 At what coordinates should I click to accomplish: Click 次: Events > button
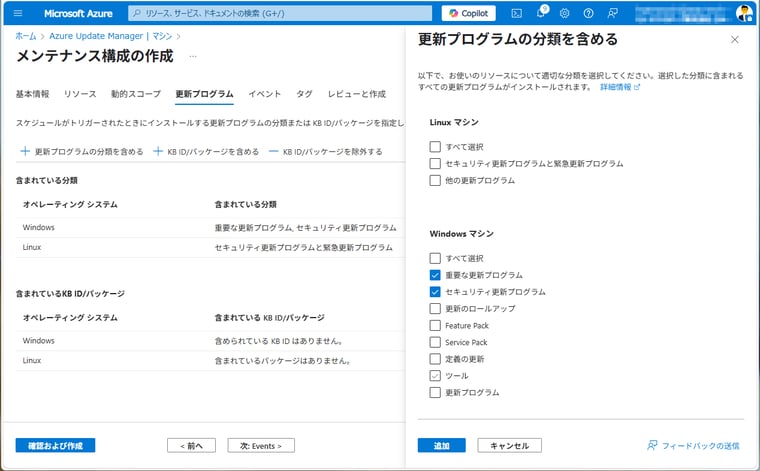point(261,446)
